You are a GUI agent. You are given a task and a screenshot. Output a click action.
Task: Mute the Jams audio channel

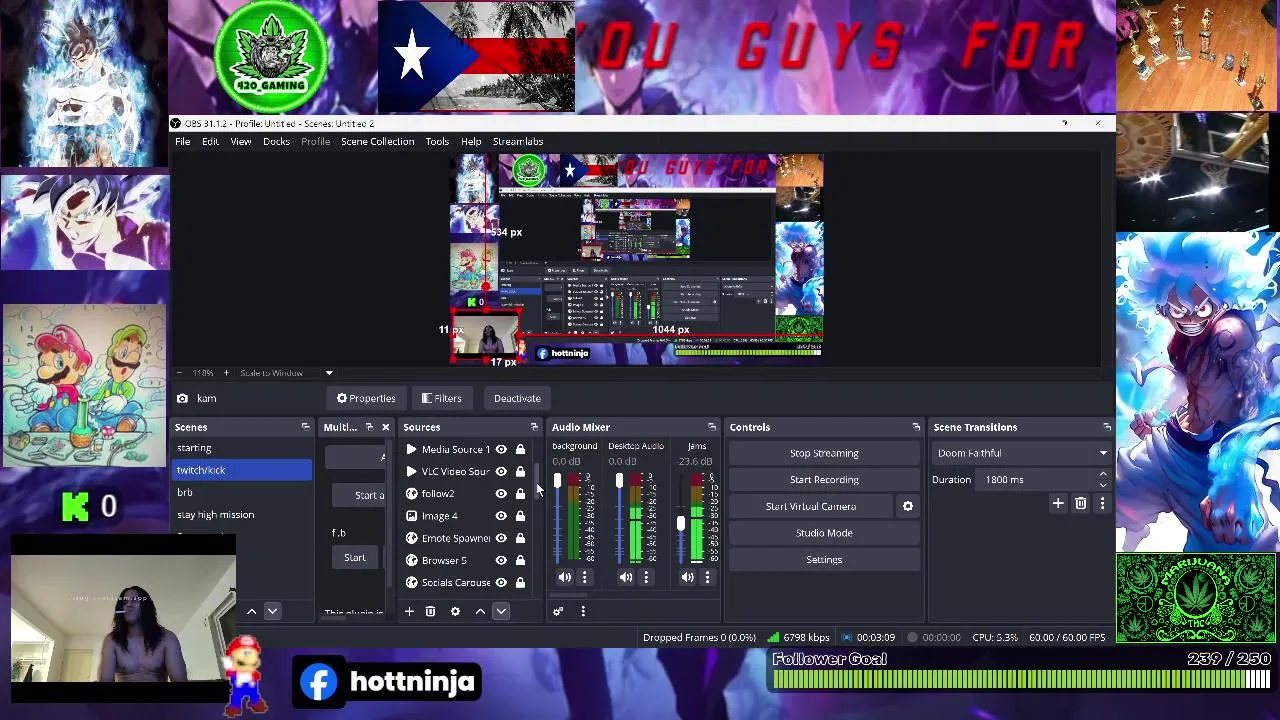688,577
